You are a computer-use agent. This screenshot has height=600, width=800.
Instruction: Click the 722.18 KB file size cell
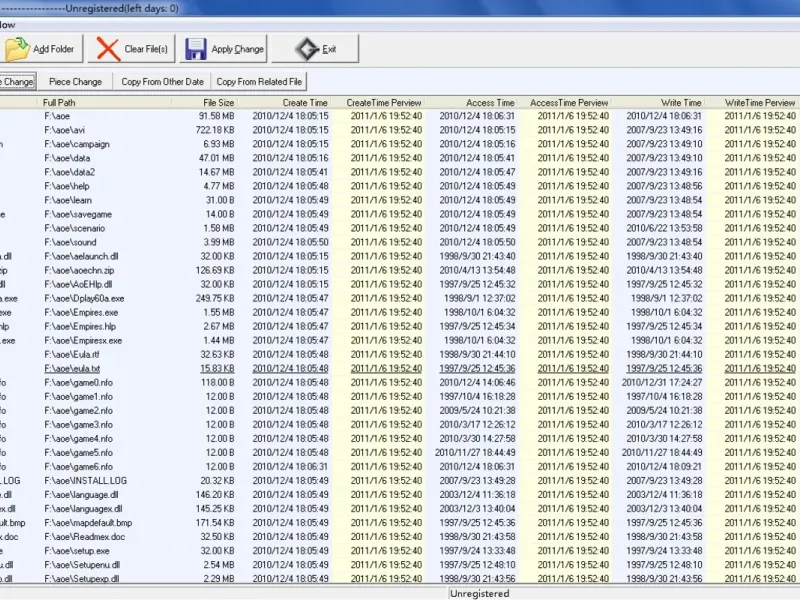[x=215, y=130]
